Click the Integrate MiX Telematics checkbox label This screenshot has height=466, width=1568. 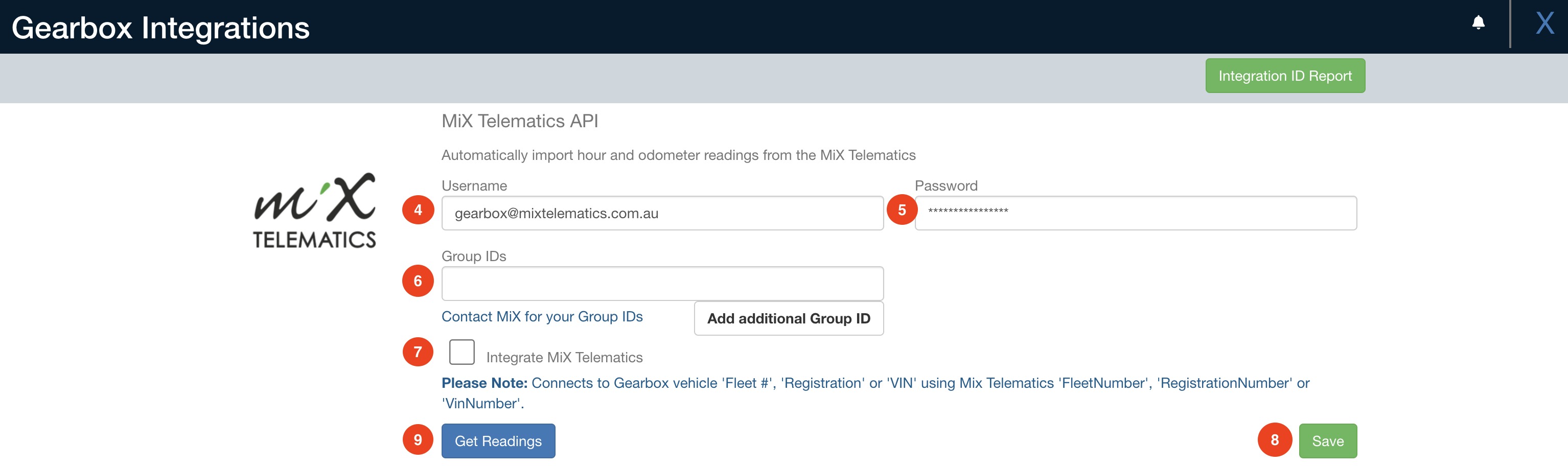564,357
